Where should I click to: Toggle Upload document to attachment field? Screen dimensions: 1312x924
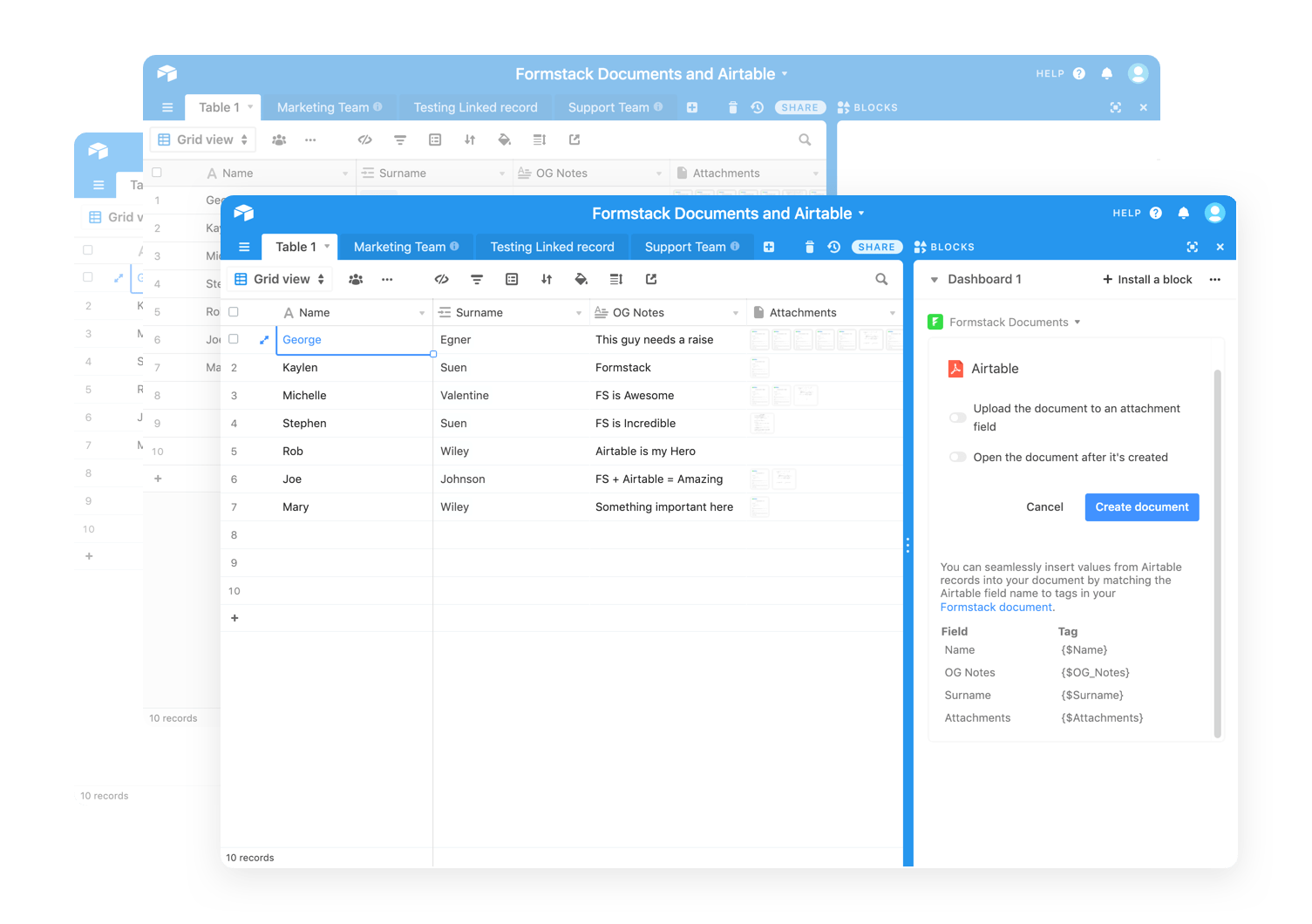[957, 418]
